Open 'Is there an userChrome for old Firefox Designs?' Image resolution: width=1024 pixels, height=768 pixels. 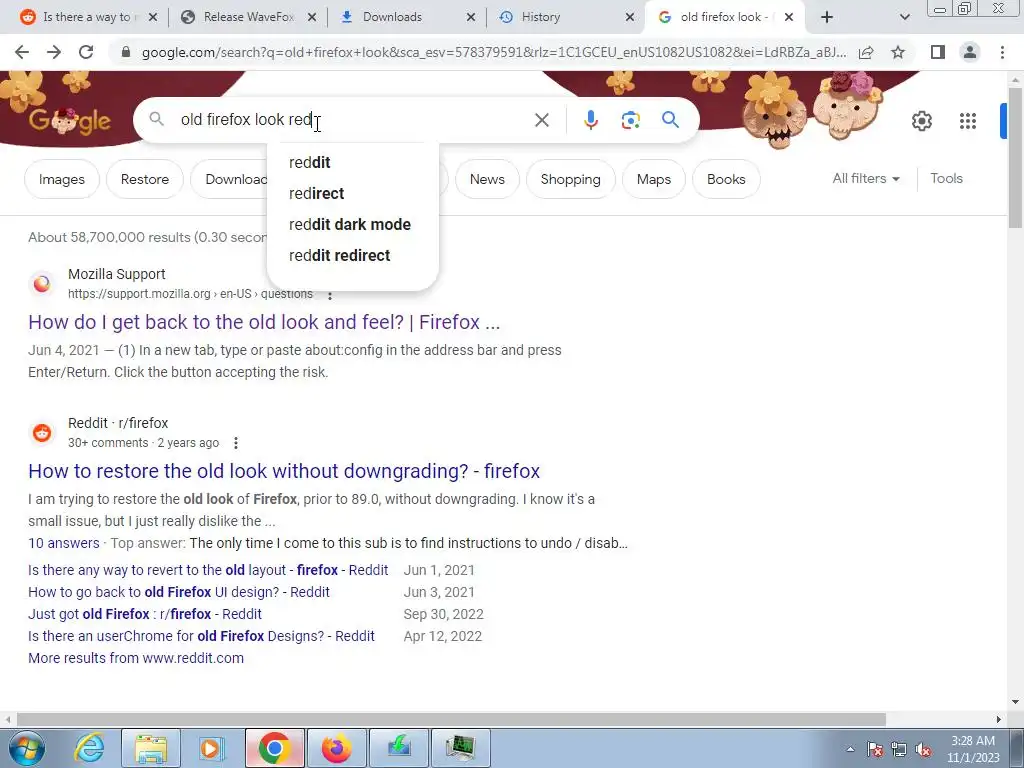click(x=201, y=636)
